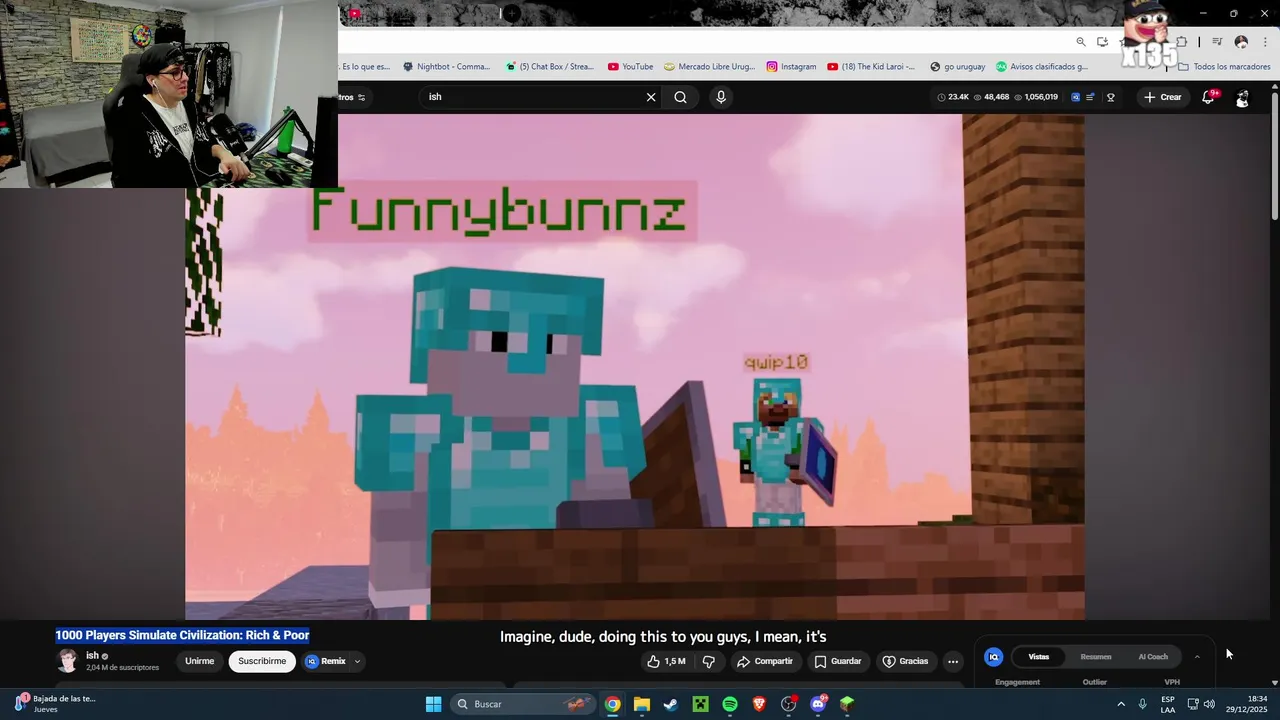The height and width of the screenshot is (720, 1280).
Task: Open go uruguay bookmark
Action: (x=957, y=67)
